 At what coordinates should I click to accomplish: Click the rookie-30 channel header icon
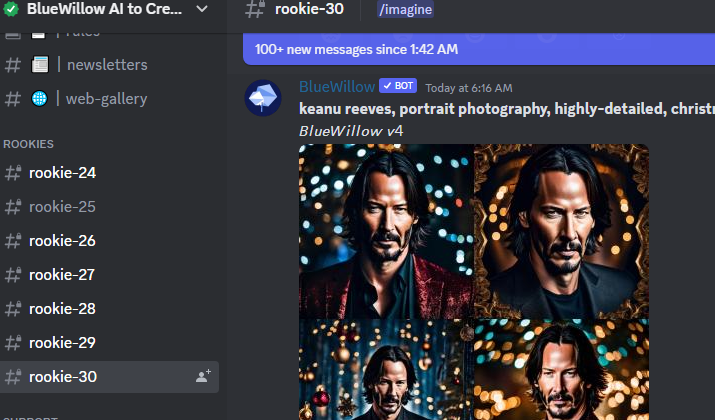[x=255, y=9]
